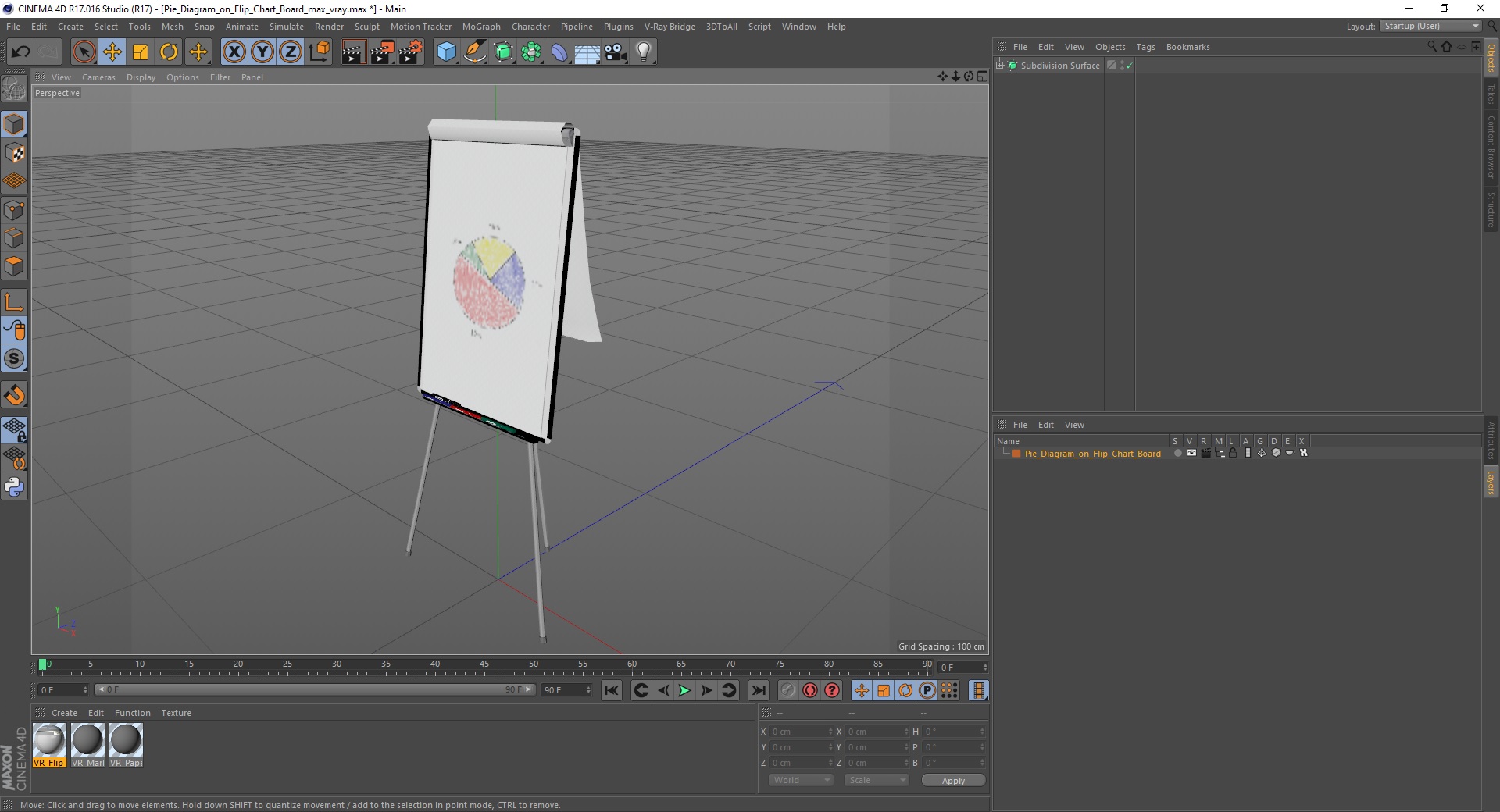The width and height of the screenshot is (1500, 812).
Task: Toggle coordinate system icon
Action: [319, 52]
